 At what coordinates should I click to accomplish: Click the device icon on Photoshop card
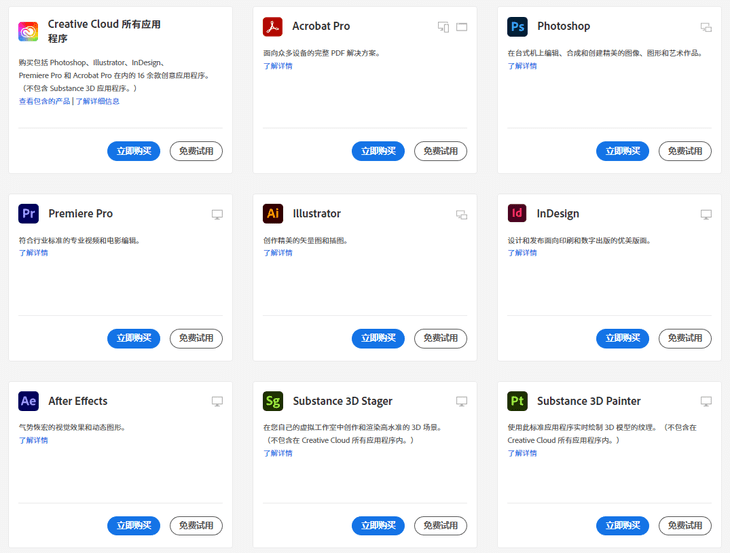coord(706,27)
